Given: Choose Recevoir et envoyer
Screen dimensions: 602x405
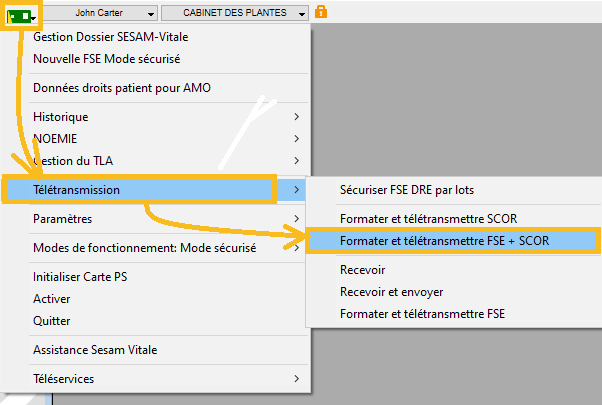Looking at the screenshot, I should pyautogui.click(x=391, y=292).
